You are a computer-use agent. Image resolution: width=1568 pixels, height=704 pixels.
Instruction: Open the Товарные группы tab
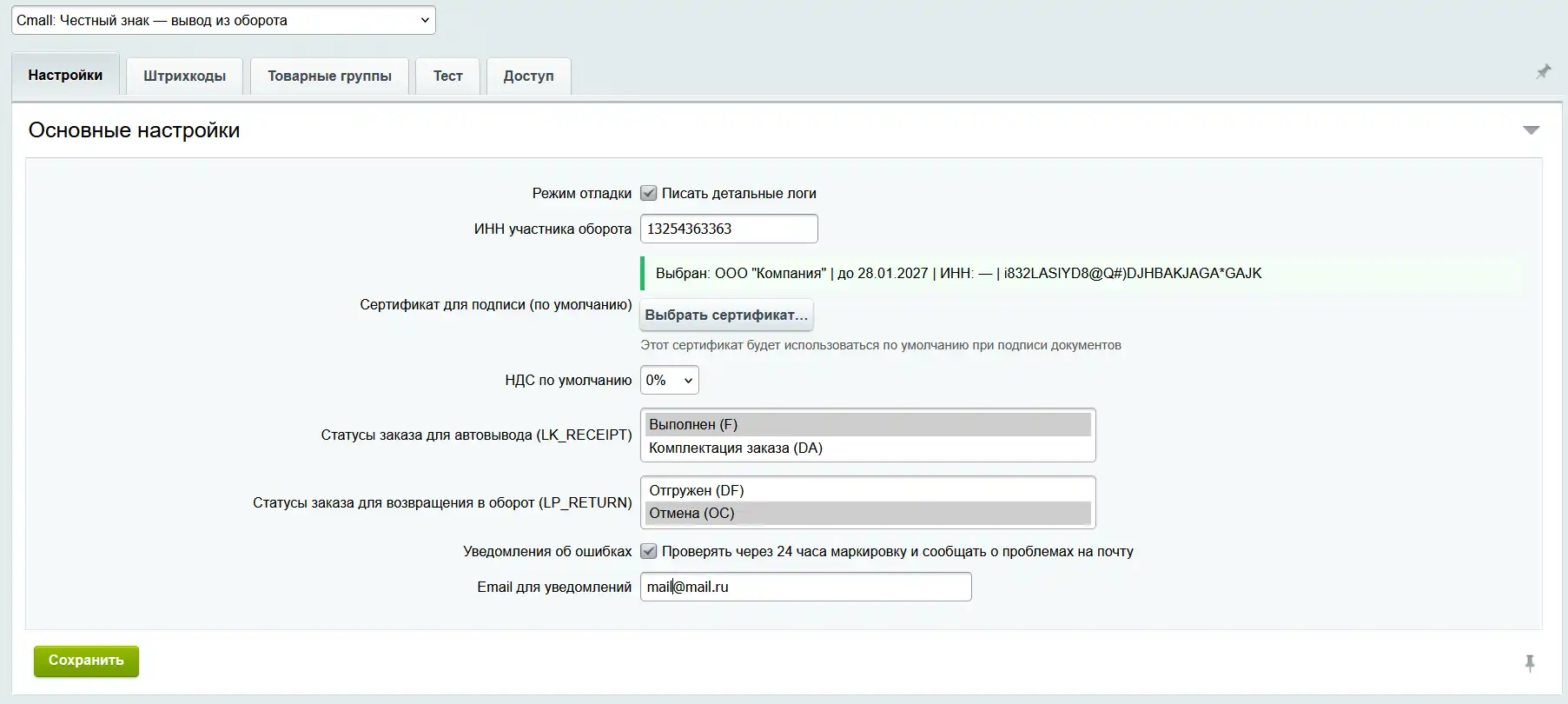tap(329, 76)
